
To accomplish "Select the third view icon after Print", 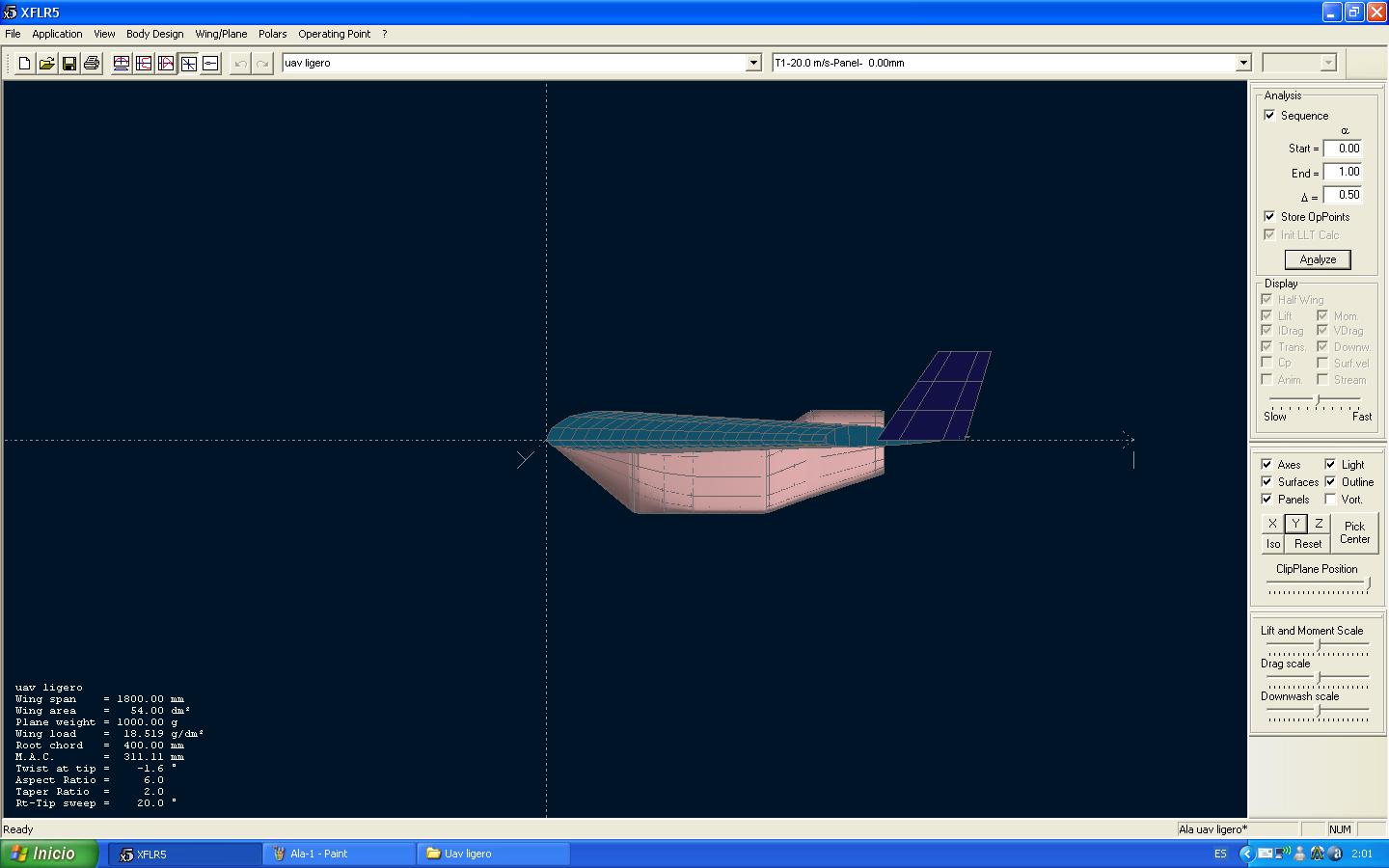I will (166, 64).
